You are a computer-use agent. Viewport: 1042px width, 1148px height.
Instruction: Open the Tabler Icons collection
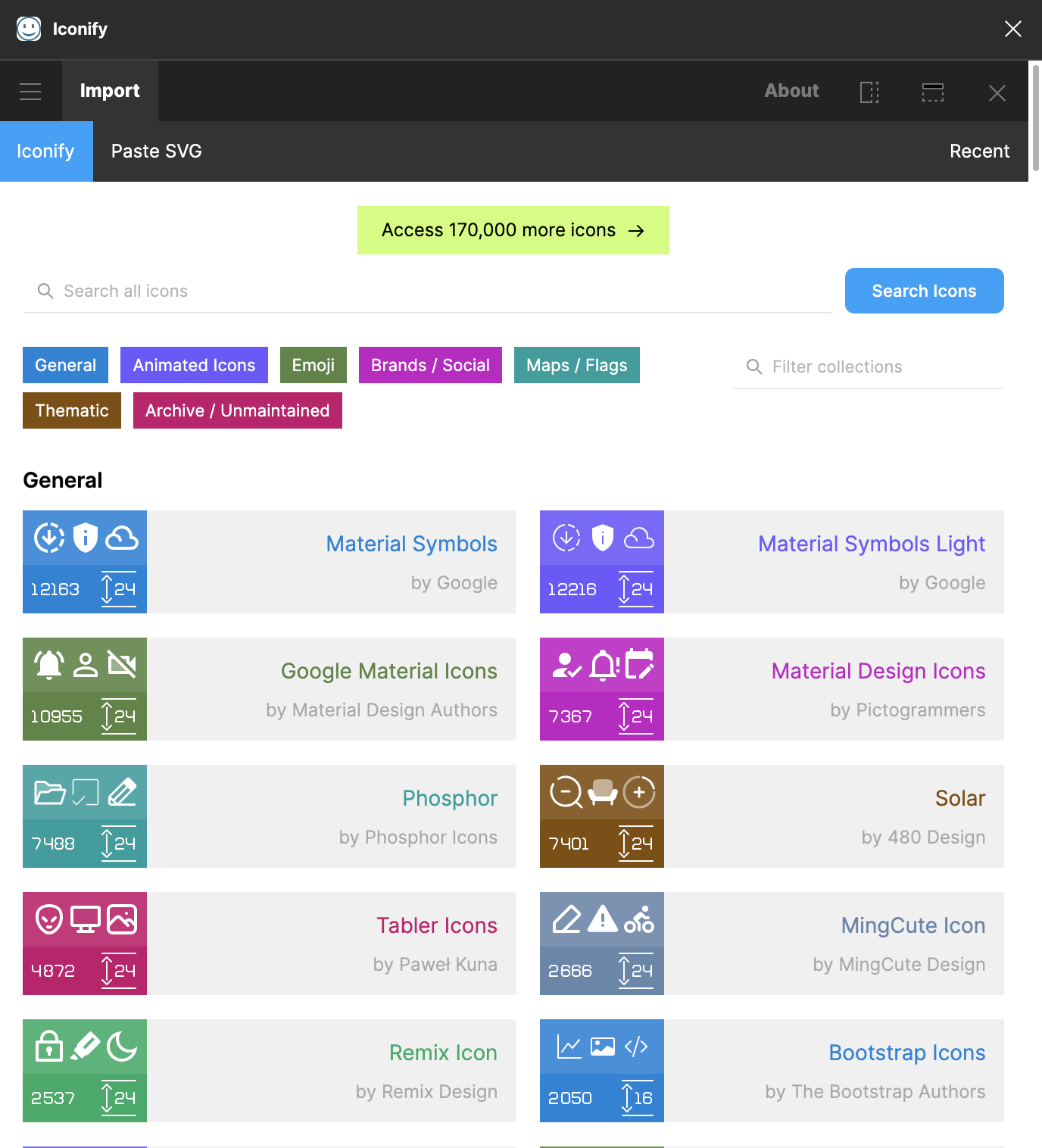click(437, 925)
